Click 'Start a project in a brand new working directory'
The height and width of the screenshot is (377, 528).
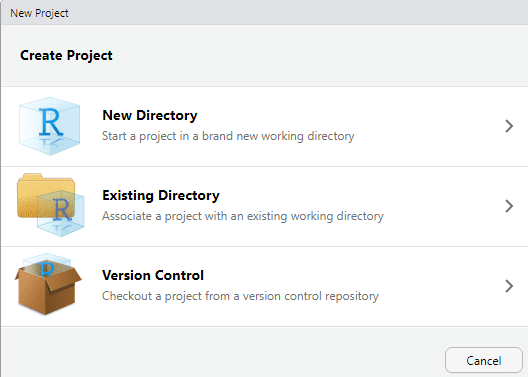click(x=228, y=136)
